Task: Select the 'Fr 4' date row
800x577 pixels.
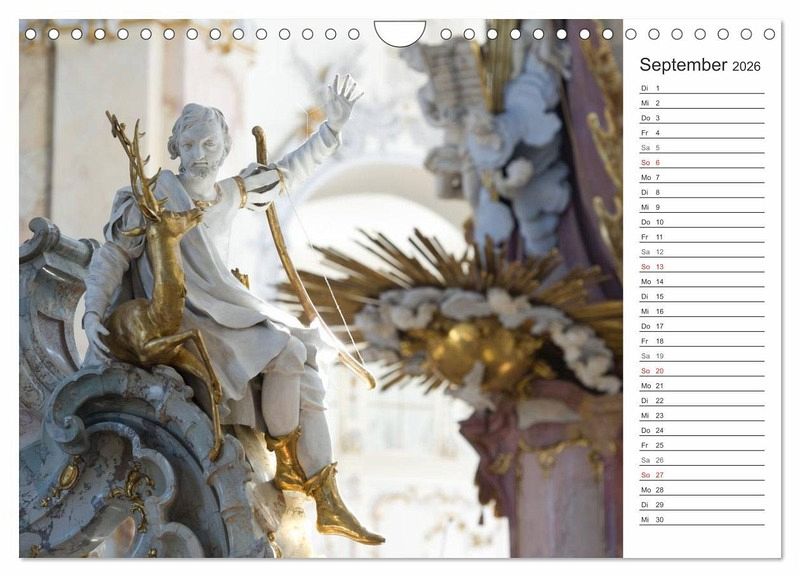Action: 702,133
